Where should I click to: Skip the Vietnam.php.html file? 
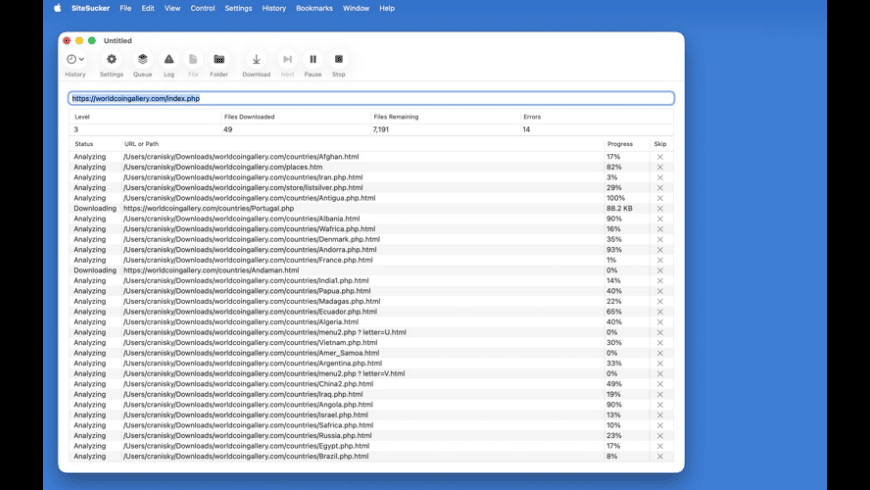[x=660, y=343]
